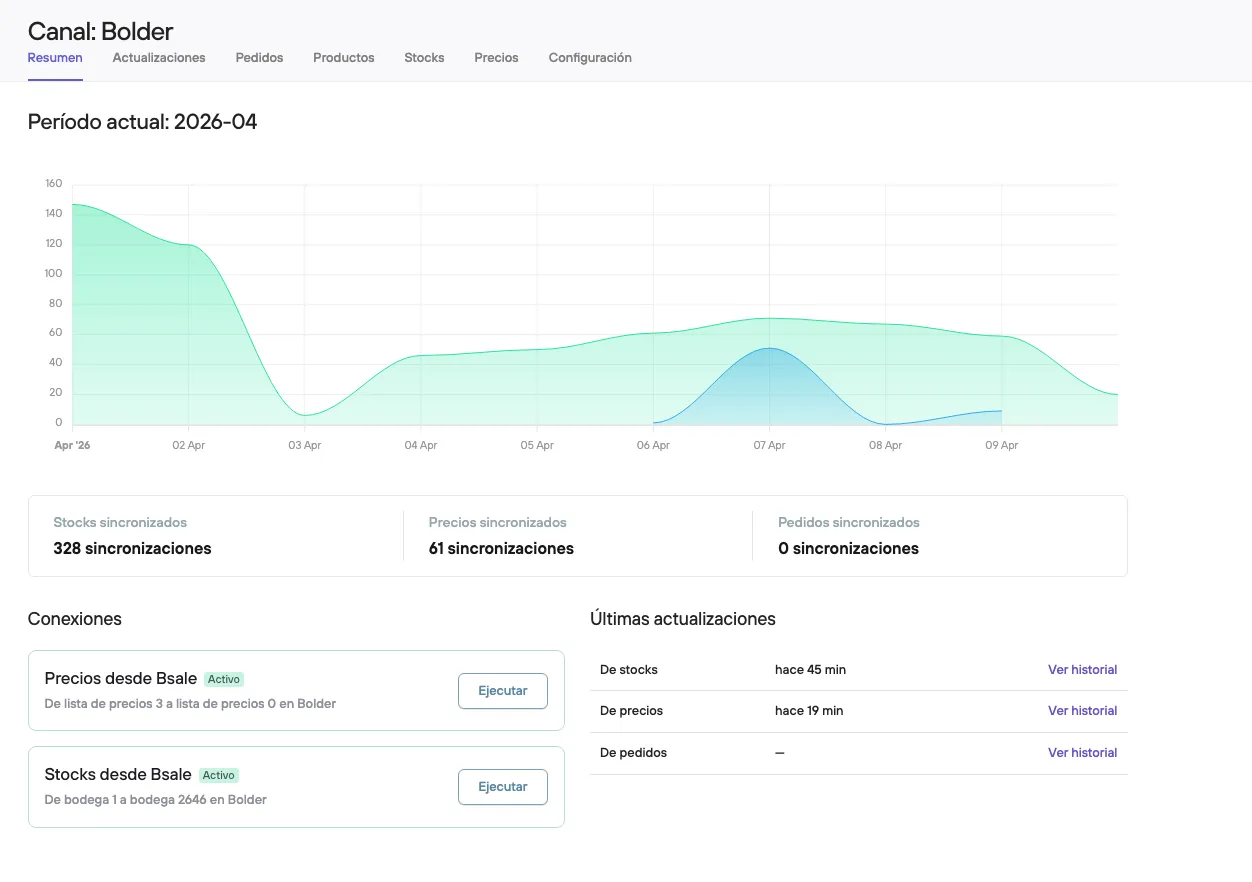Click the "Últimas actualizaciones" section heading
This screenshot has height=882, width=1252.
[x=683, y=619]
